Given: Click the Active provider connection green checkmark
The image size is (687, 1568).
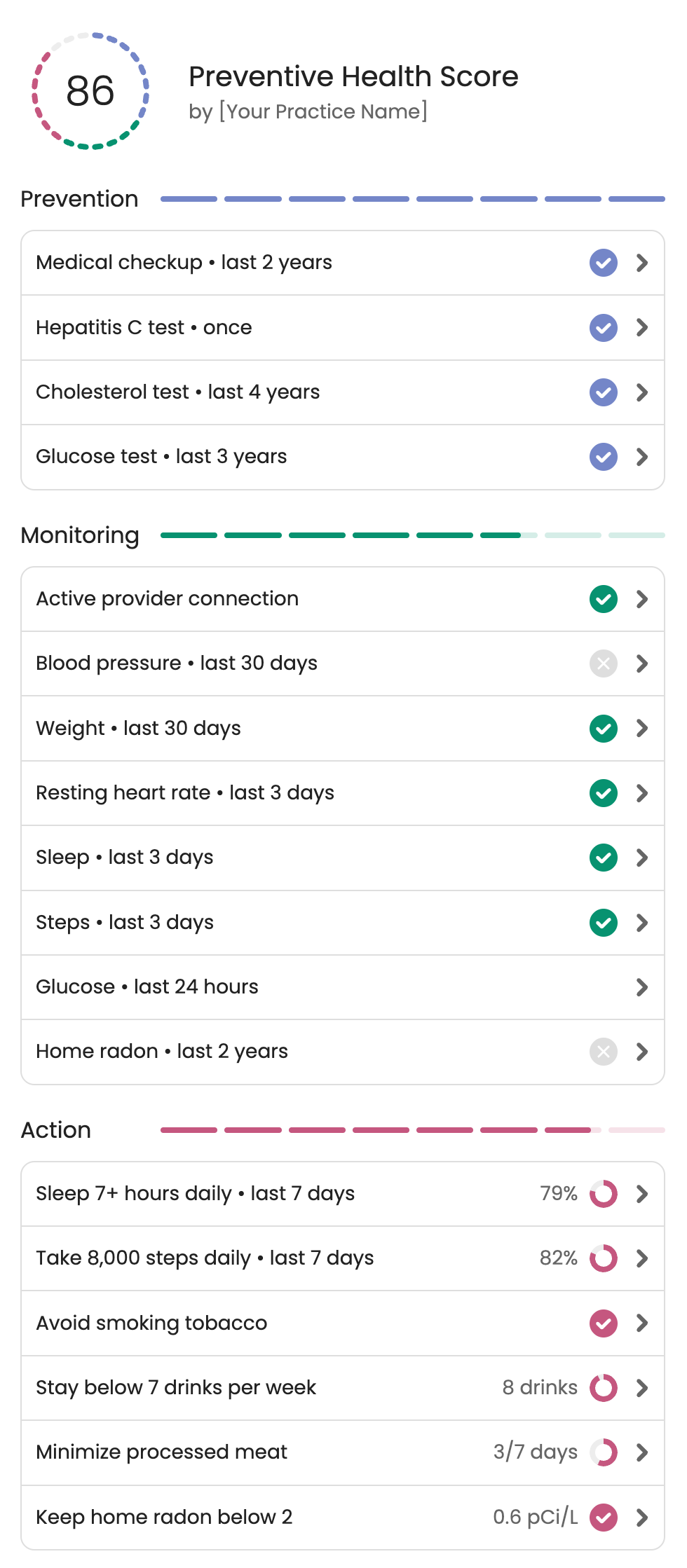Looking at the screenshot, I should click(x=603, y=599).
